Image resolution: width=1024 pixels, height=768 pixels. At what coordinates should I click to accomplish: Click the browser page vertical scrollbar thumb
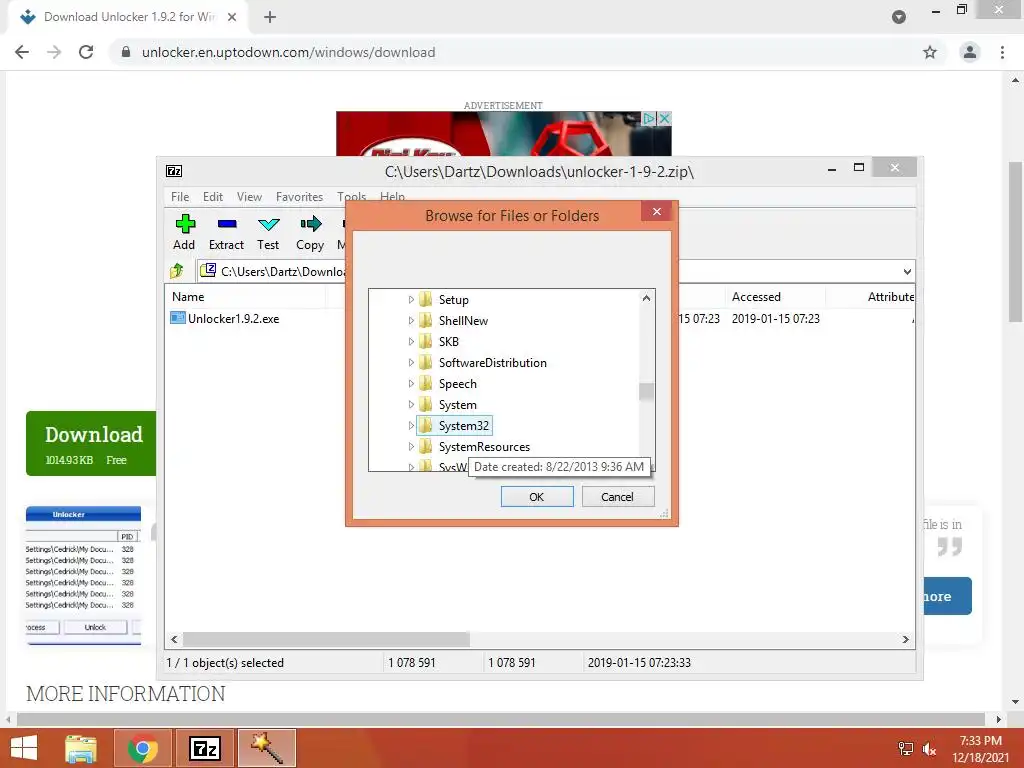[1016, 242]
